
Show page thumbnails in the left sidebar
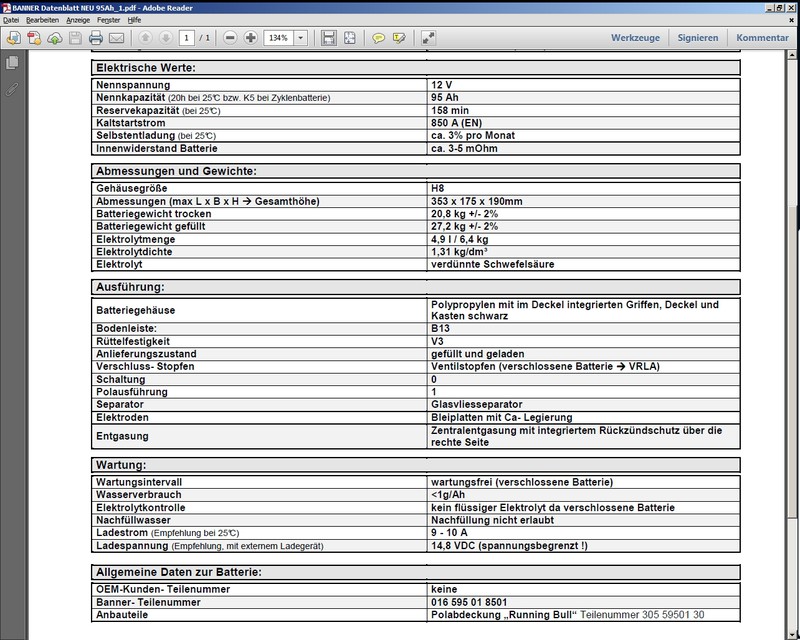coord(12,63)
